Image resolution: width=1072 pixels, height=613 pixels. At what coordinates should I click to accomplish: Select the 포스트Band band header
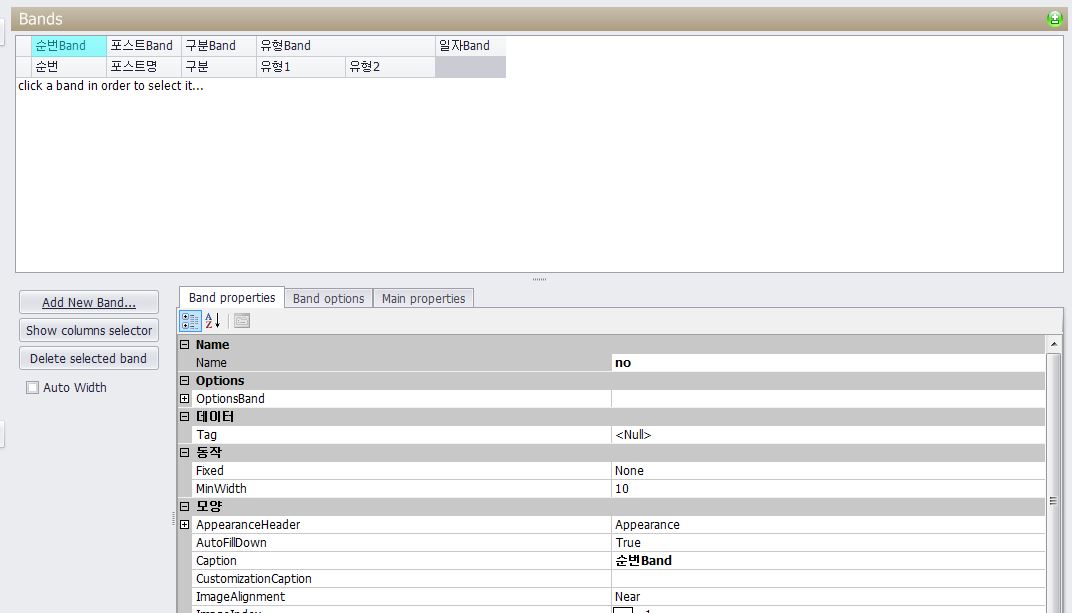click(x=144, y=46)
